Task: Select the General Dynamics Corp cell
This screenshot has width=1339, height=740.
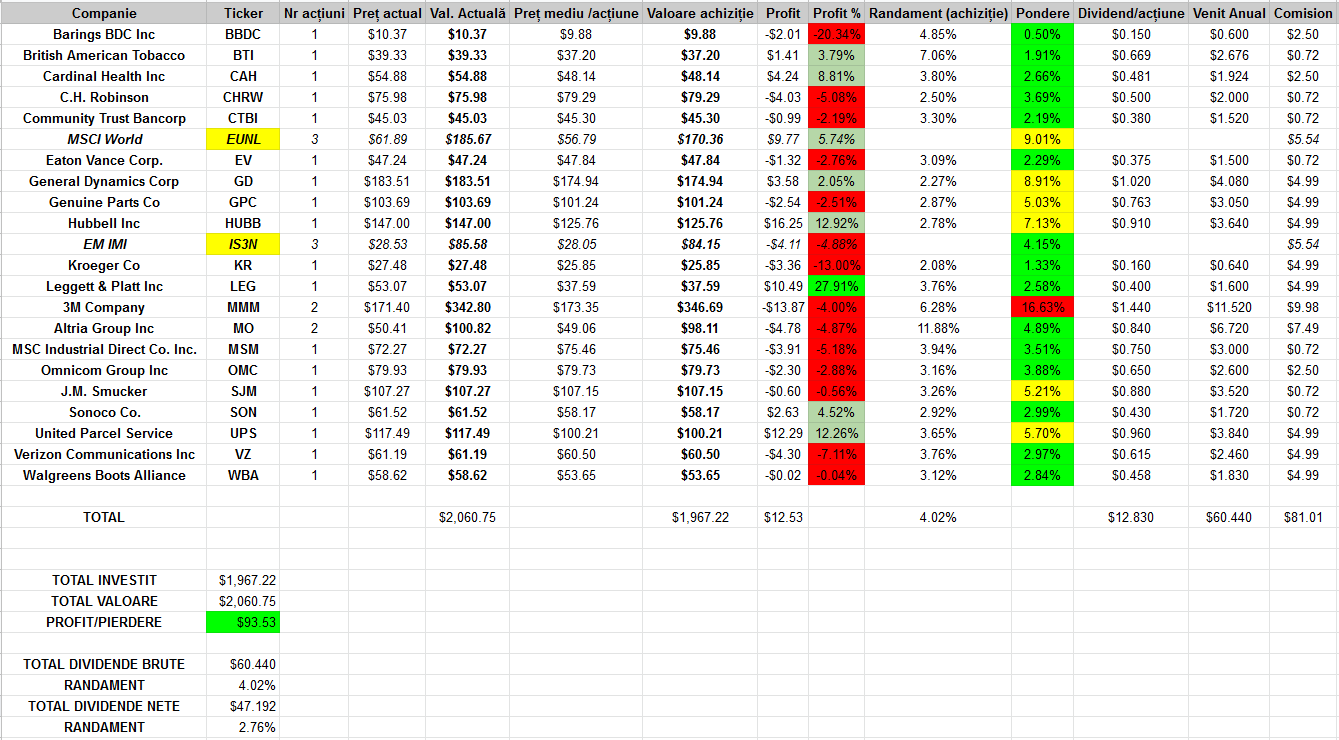Action: tap(104, 181)
